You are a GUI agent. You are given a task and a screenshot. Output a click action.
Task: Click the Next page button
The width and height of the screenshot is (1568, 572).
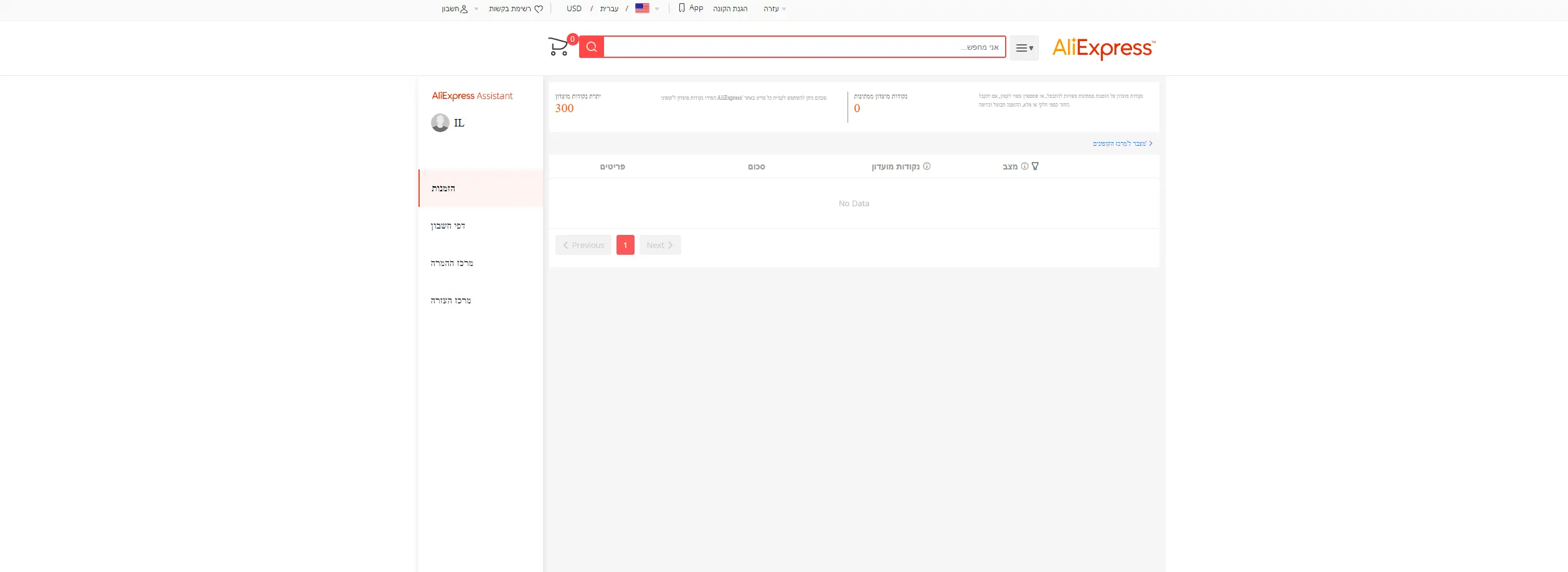pos(660,245)
